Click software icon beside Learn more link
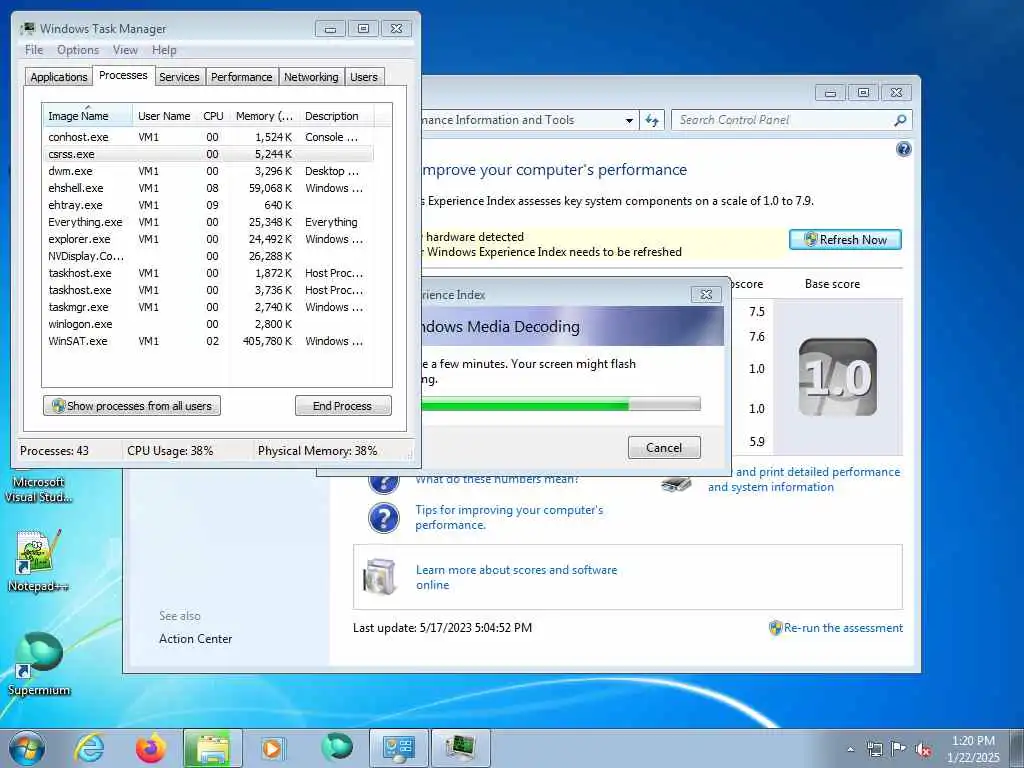 click(x=380, y=577)
